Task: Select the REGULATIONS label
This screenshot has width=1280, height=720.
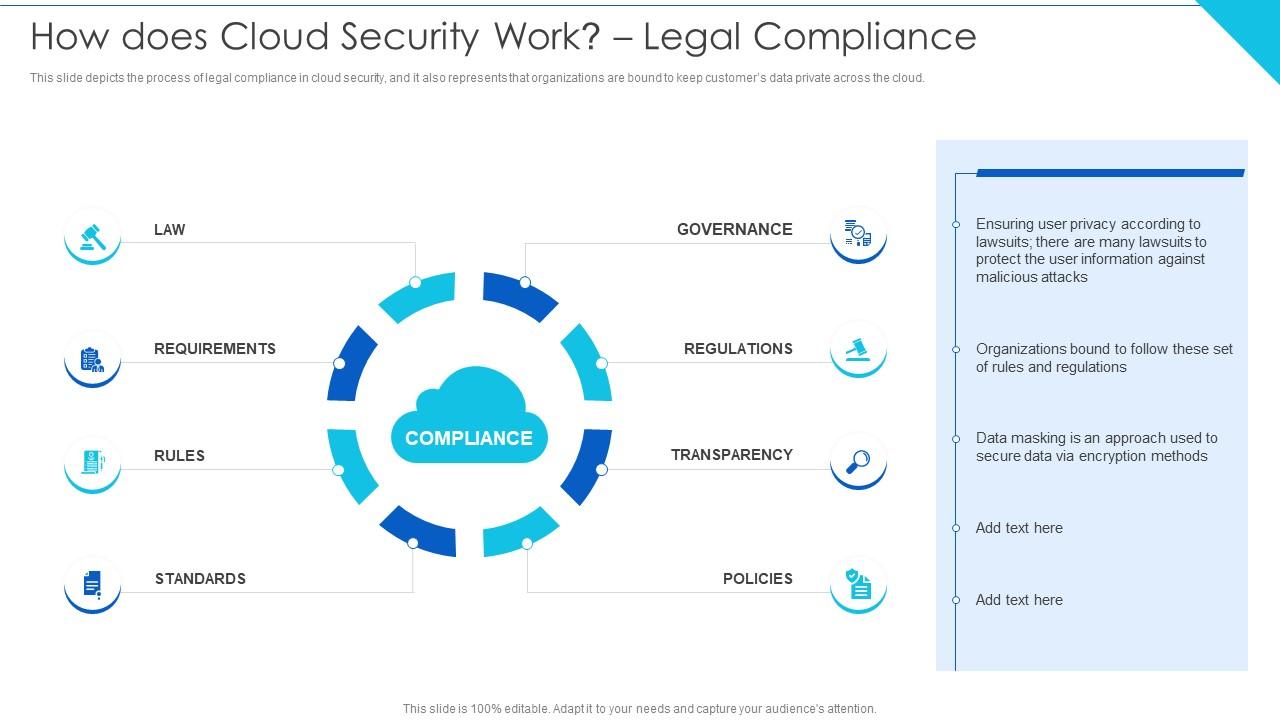Action: point(736,349)
